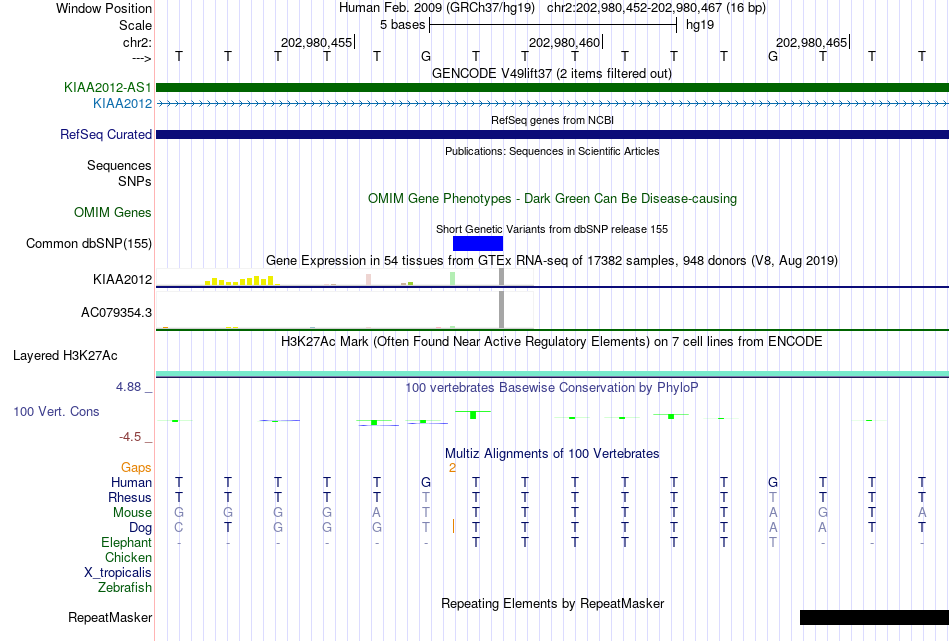Click the Zebrafish alignment row label
The height and width of the screenshot is (641, 950).
tap(125, 588)
